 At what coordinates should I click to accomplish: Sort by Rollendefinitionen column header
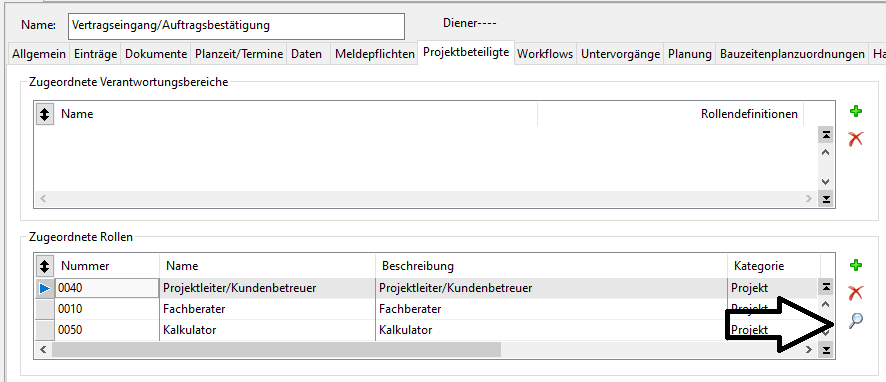coord(670,114)
